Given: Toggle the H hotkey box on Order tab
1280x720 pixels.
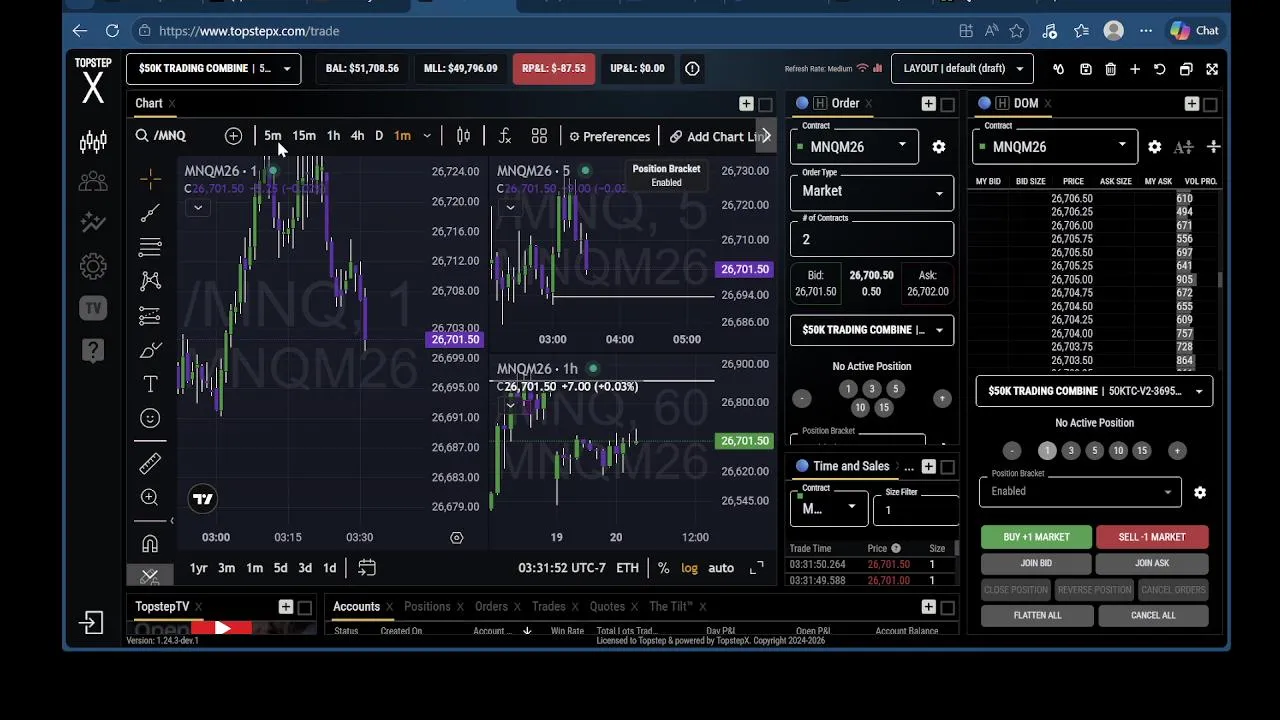Looking at the screenshot, I should click(x=820, y=103).
